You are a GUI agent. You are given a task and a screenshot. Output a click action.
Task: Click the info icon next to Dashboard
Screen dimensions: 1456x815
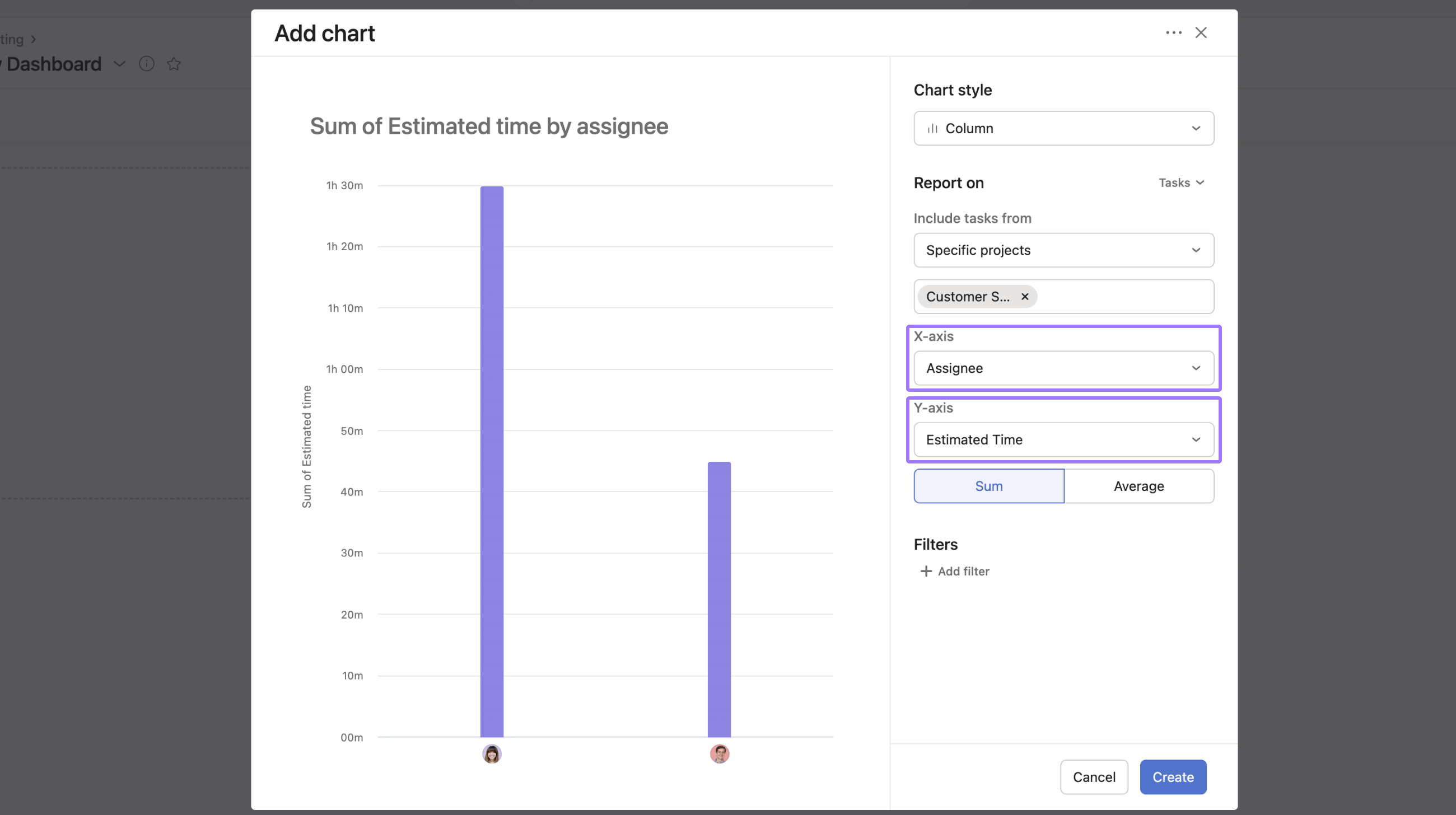146,64
